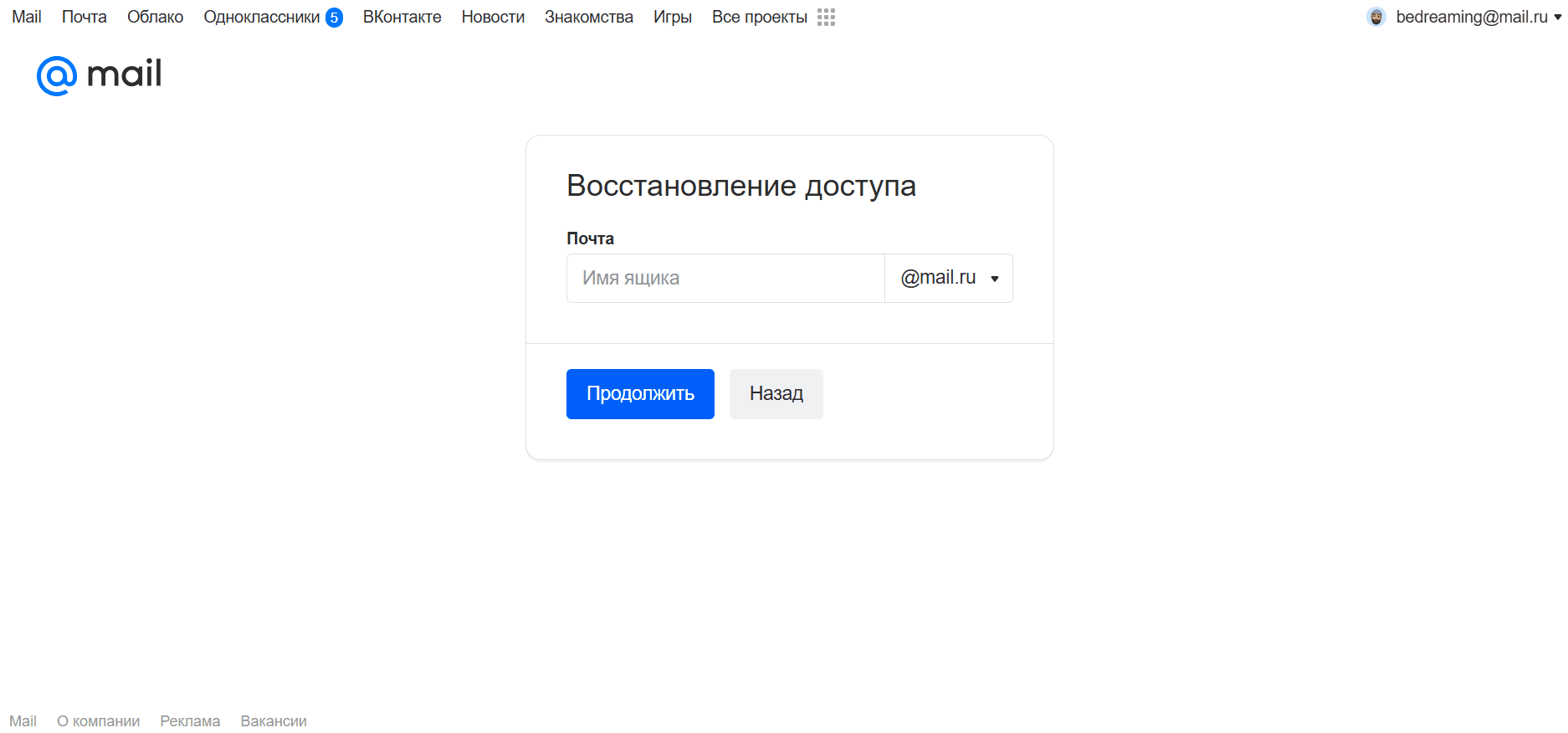Open Облако in the top navigation

pos(155,17)
